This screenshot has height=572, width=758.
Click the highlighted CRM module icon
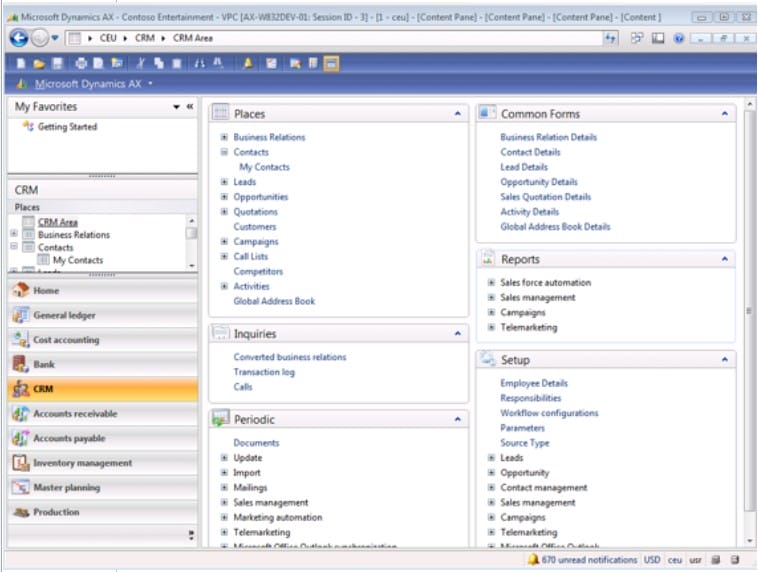[20, 389]
